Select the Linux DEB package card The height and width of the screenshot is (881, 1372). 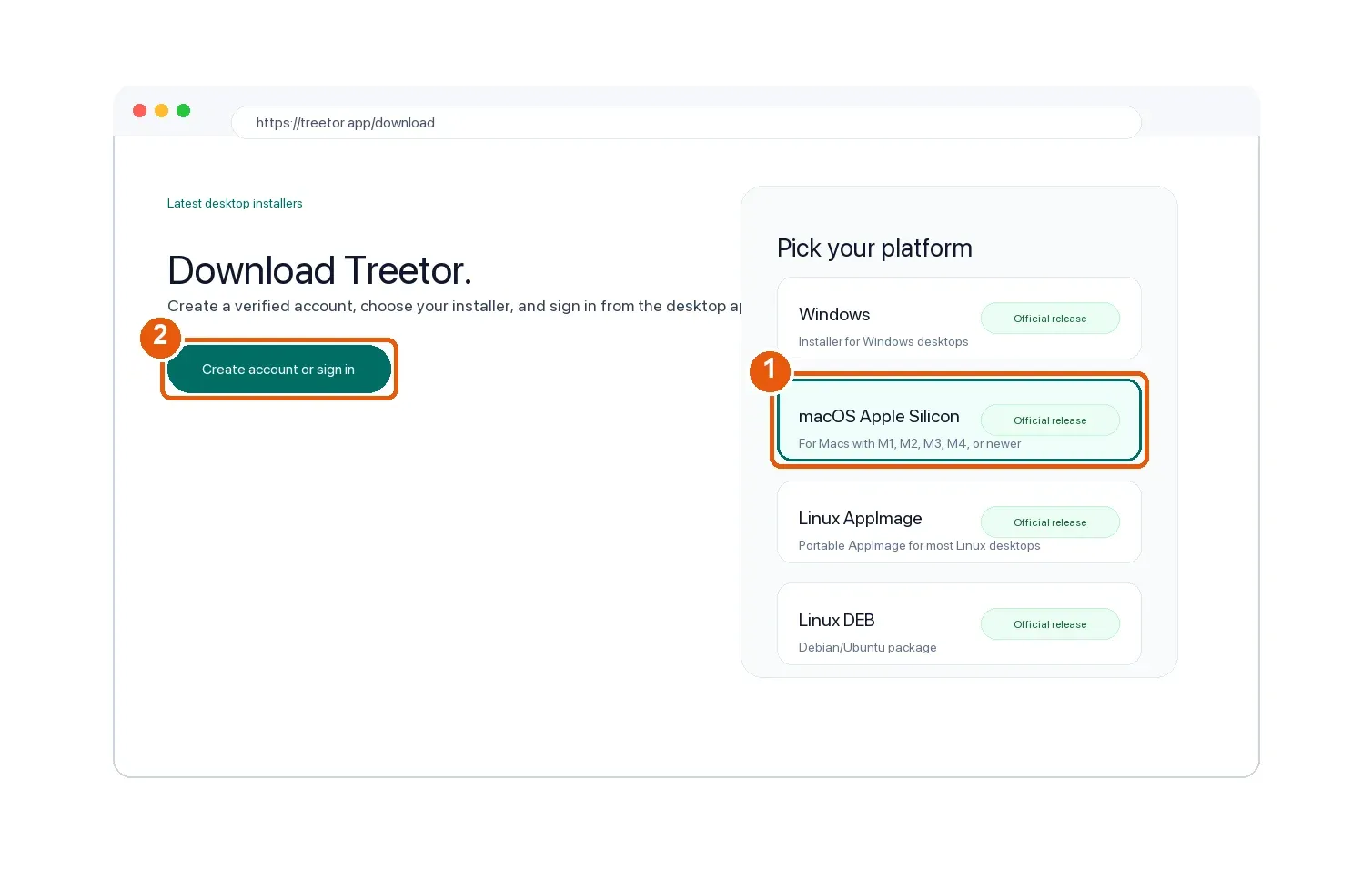[x=959, y=623]
